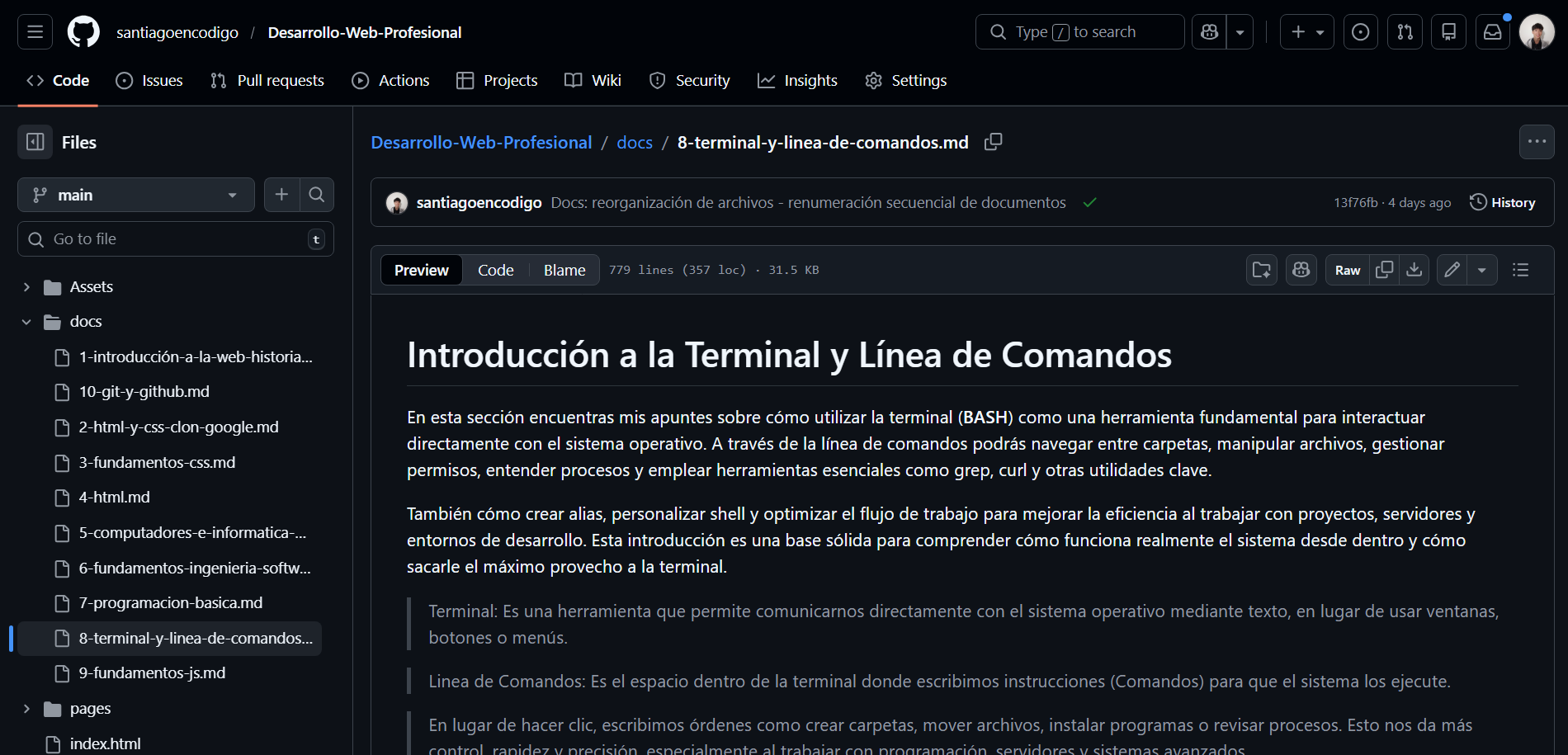The height and width of the screenshot is (755, 1568).
Task: Collapse the docs folder in the file tree
Action: click(x=26, y=322)
